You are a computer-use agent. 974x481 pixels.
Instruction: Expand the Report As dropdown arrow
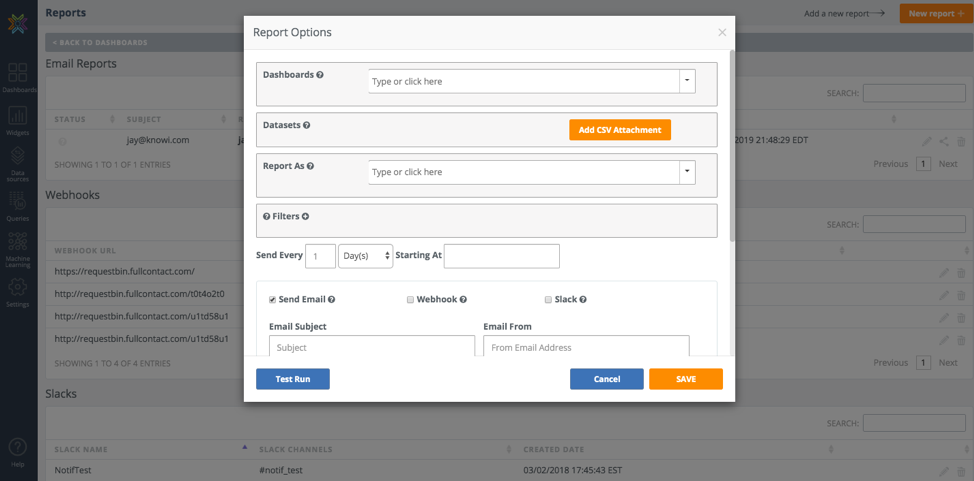(x=688, y=172)
